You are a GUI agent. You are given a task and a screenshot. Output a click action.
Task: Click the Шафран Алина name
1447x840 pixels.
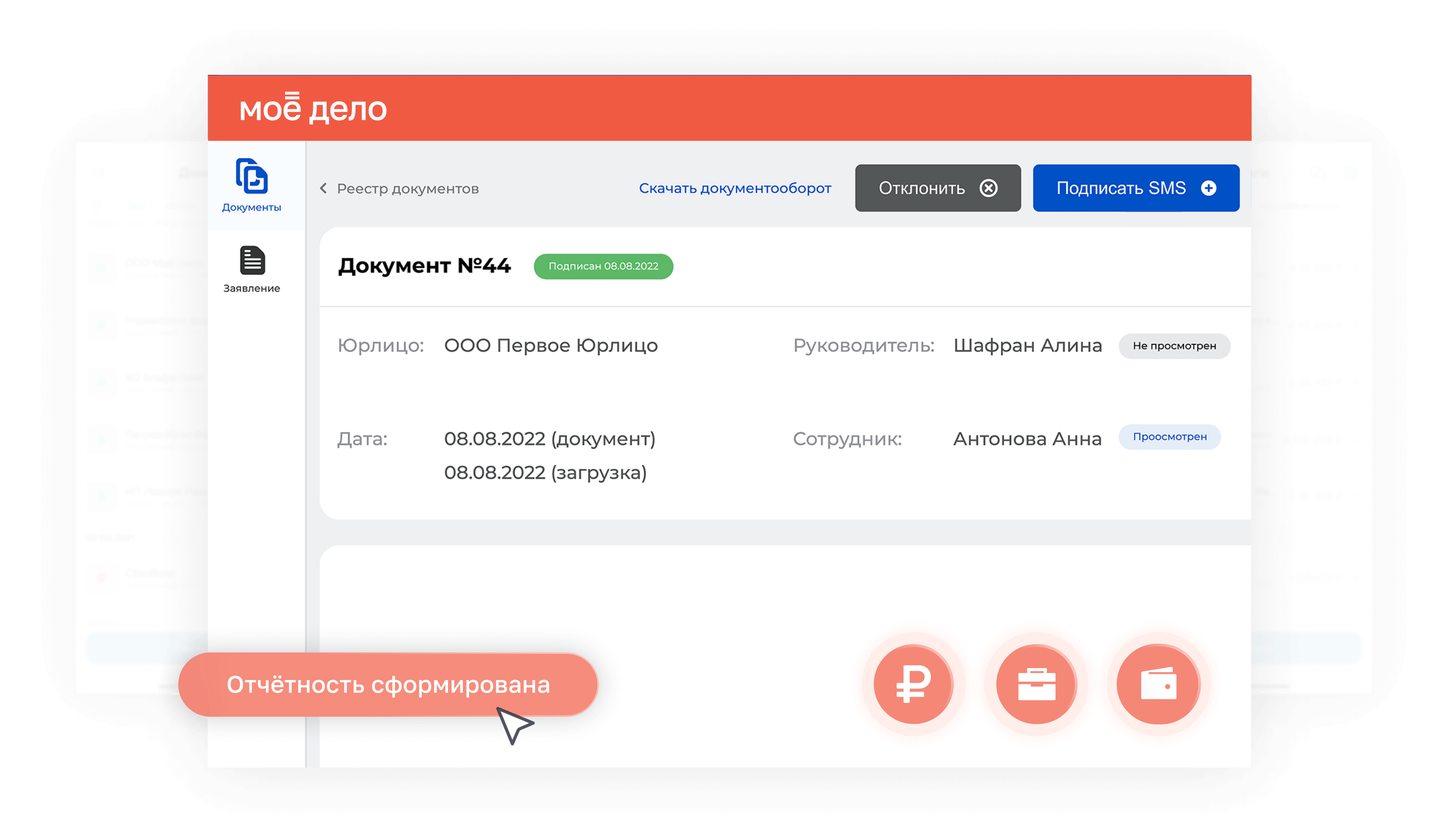tap(1027, 345)
